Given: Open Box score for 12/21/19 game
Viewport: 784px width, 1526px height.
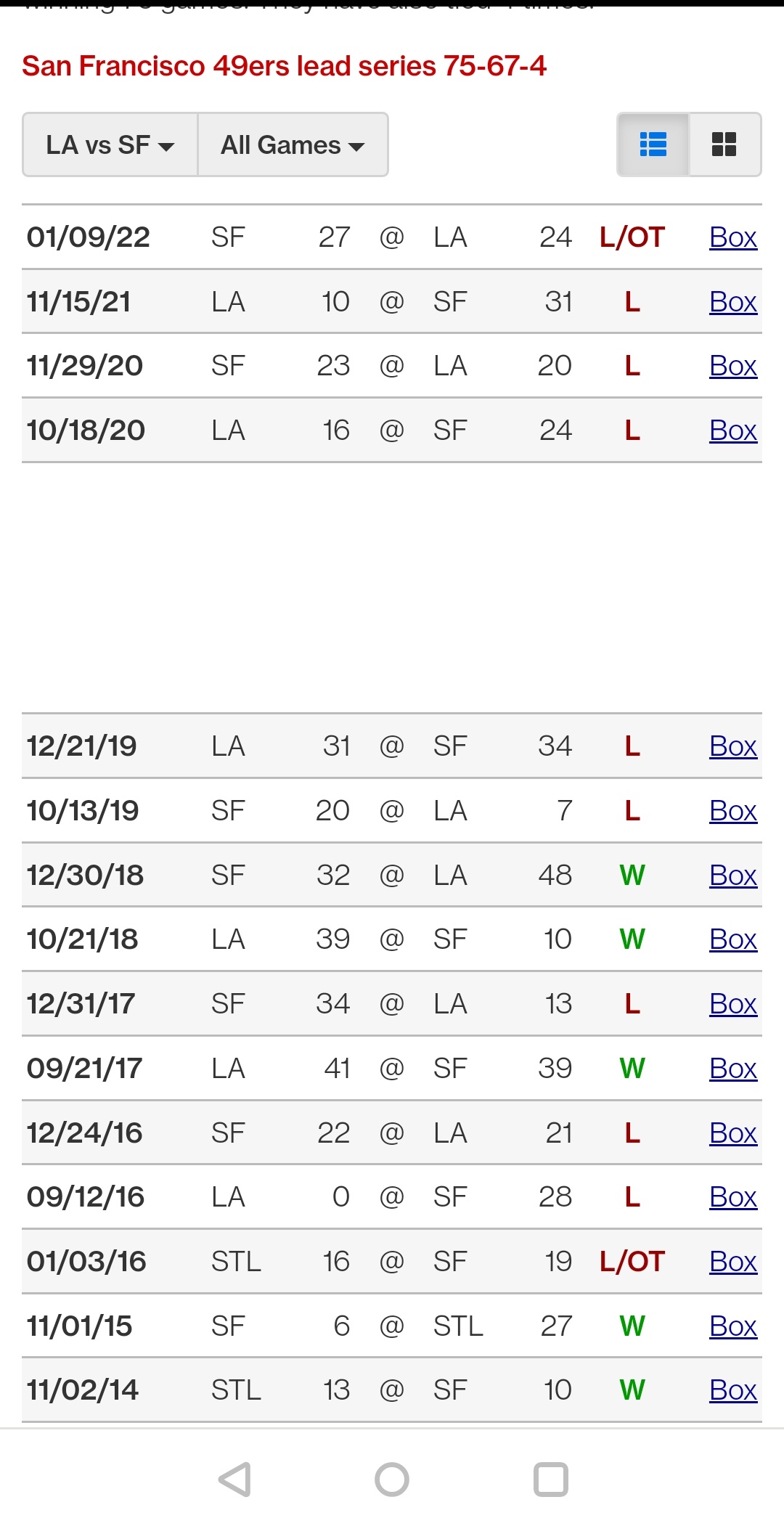Looking at the screenshot, I should (733, 746).
